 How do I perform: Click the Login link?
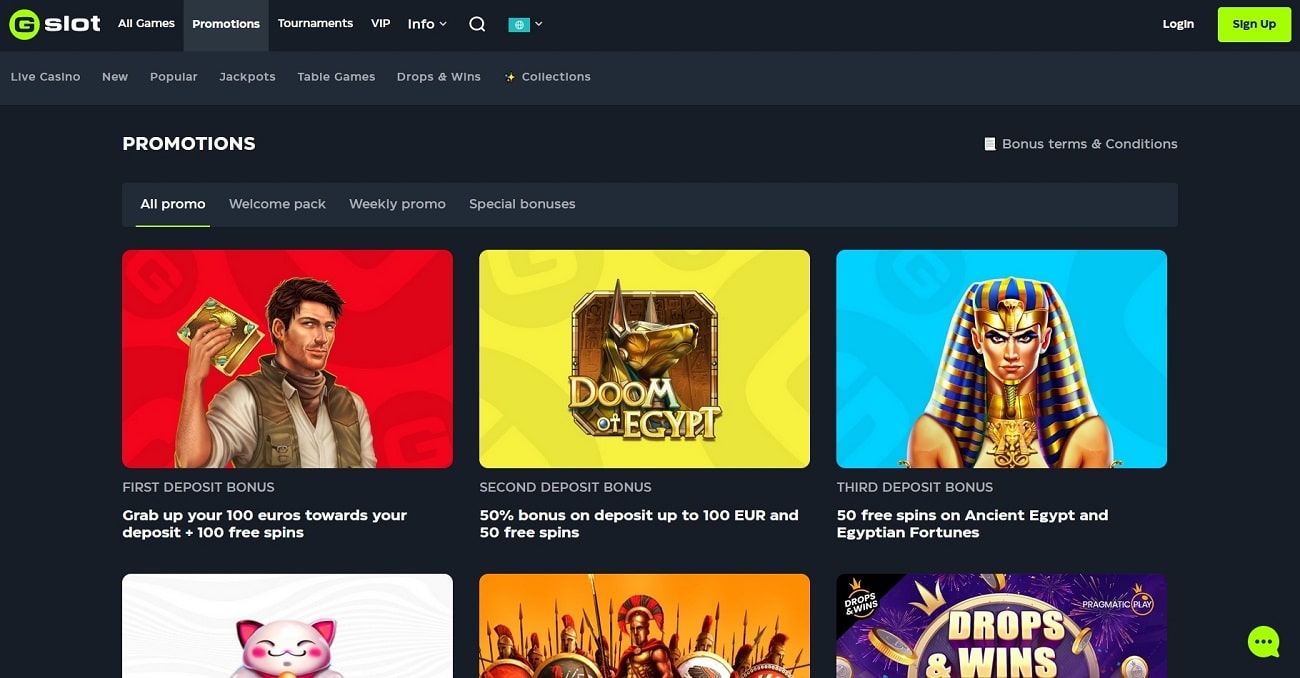tap(1178, 24)
